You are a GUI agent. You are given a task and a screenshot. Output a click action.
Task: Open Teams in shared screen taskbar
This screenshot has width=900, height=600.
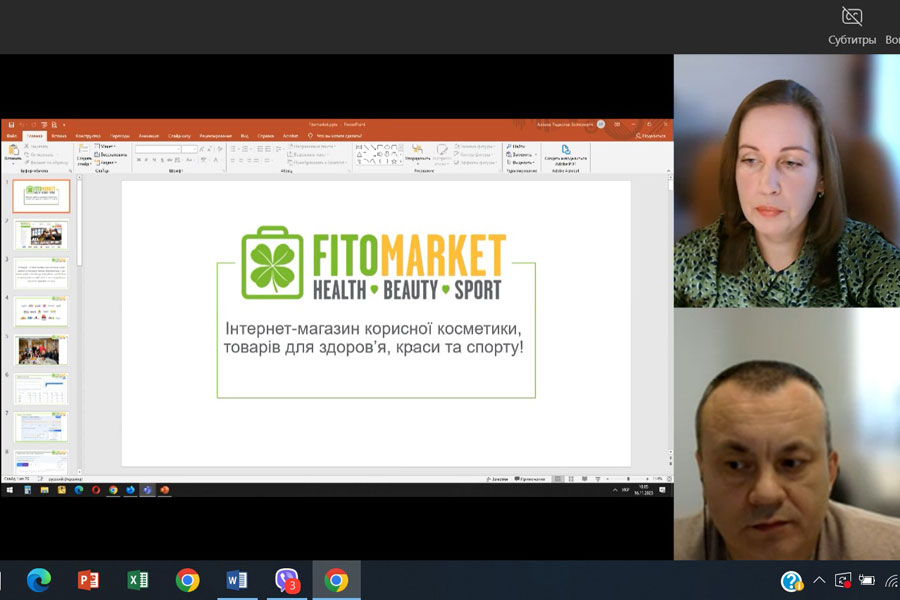(148, 490)
